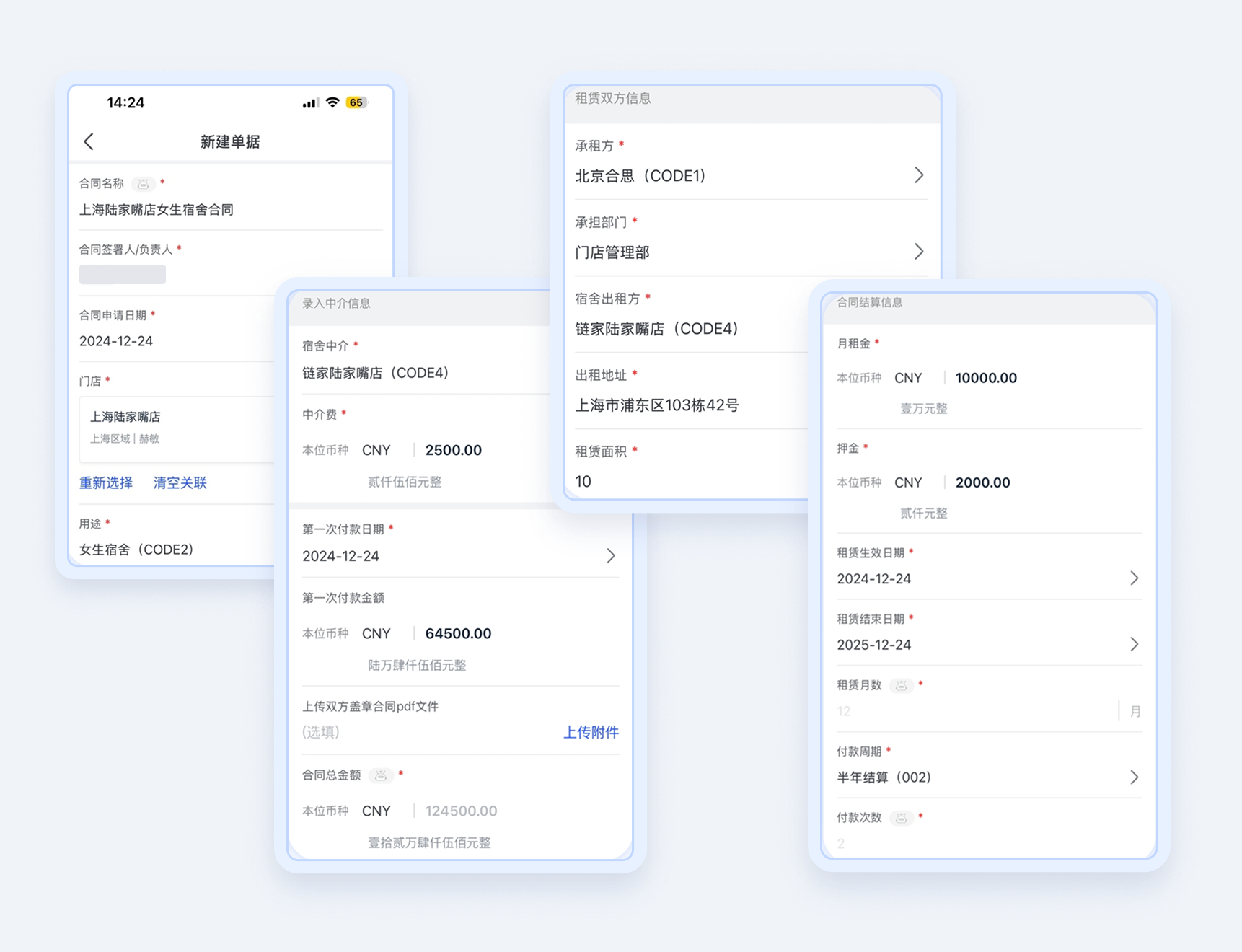Screen dimensions: 1242x952
Task: Open the 租赁结束日期 date chevron
Action: pyautogui.click(x=1134, y=645)
